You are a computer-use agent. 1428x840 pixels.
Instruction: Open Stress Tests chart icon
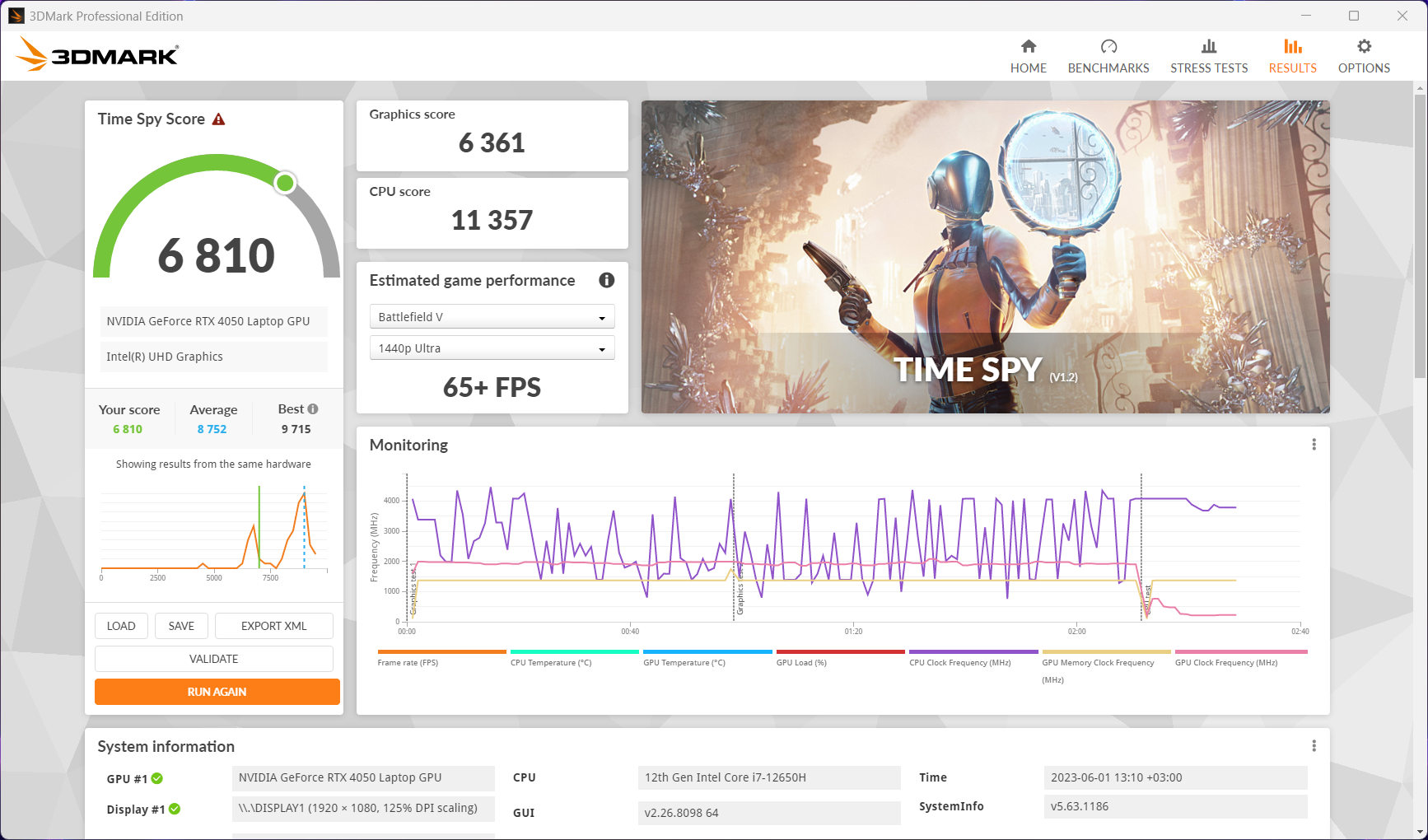[1209, 46]
